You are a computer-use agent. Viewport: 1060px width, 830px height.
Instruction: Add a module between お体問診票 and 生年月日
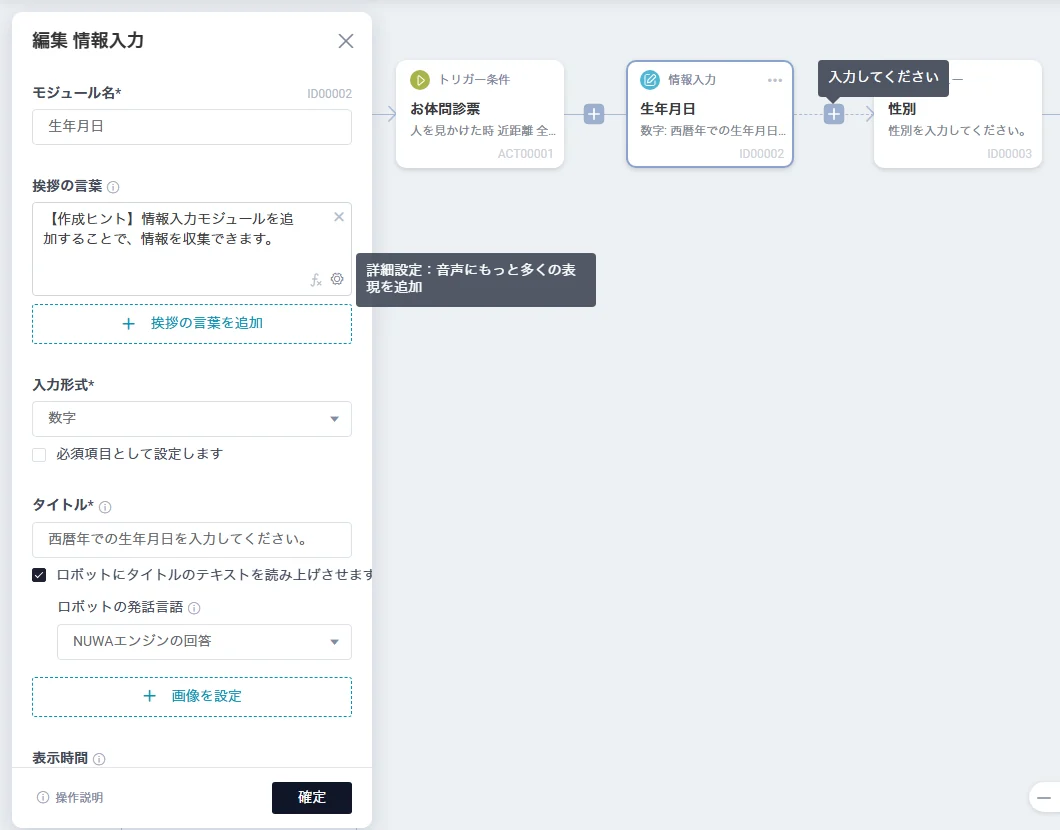click(594, 114)
